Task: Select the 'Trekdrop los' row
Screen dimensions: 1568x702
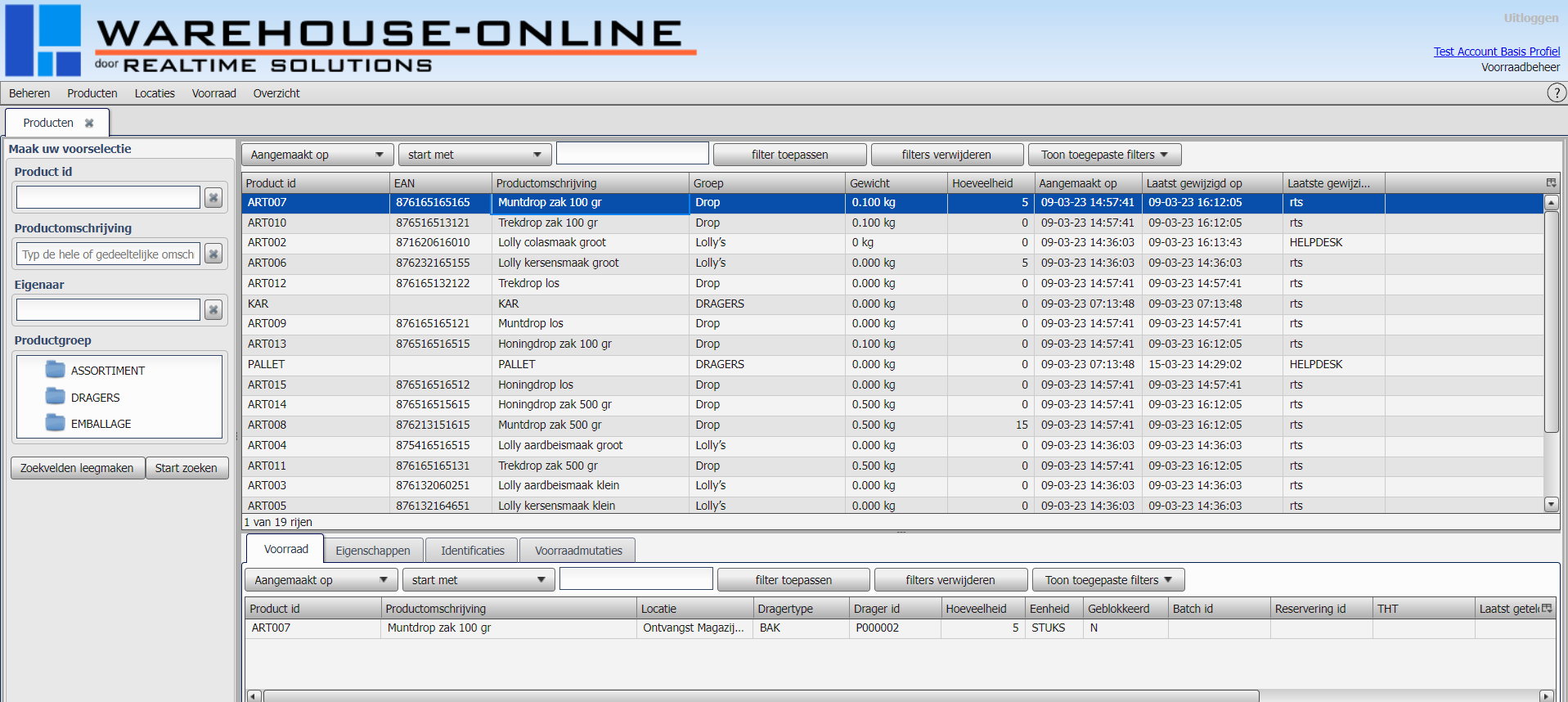Action: pos(892,283)
